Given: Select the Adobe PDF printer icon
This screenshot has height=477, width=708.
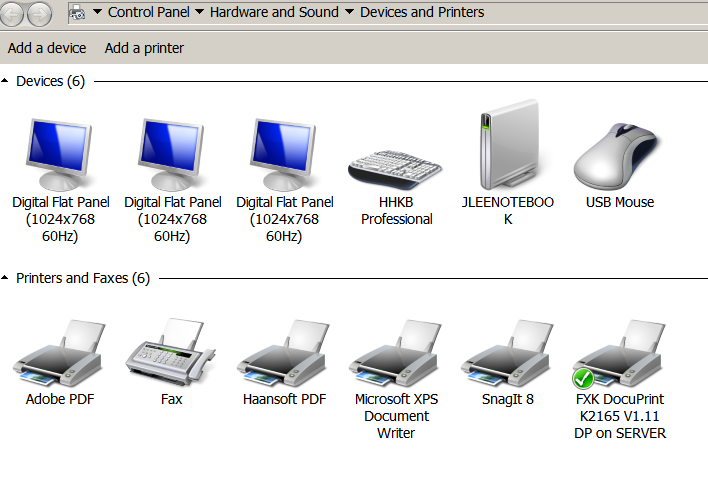Looking at the screenshot, I should 59,353.
